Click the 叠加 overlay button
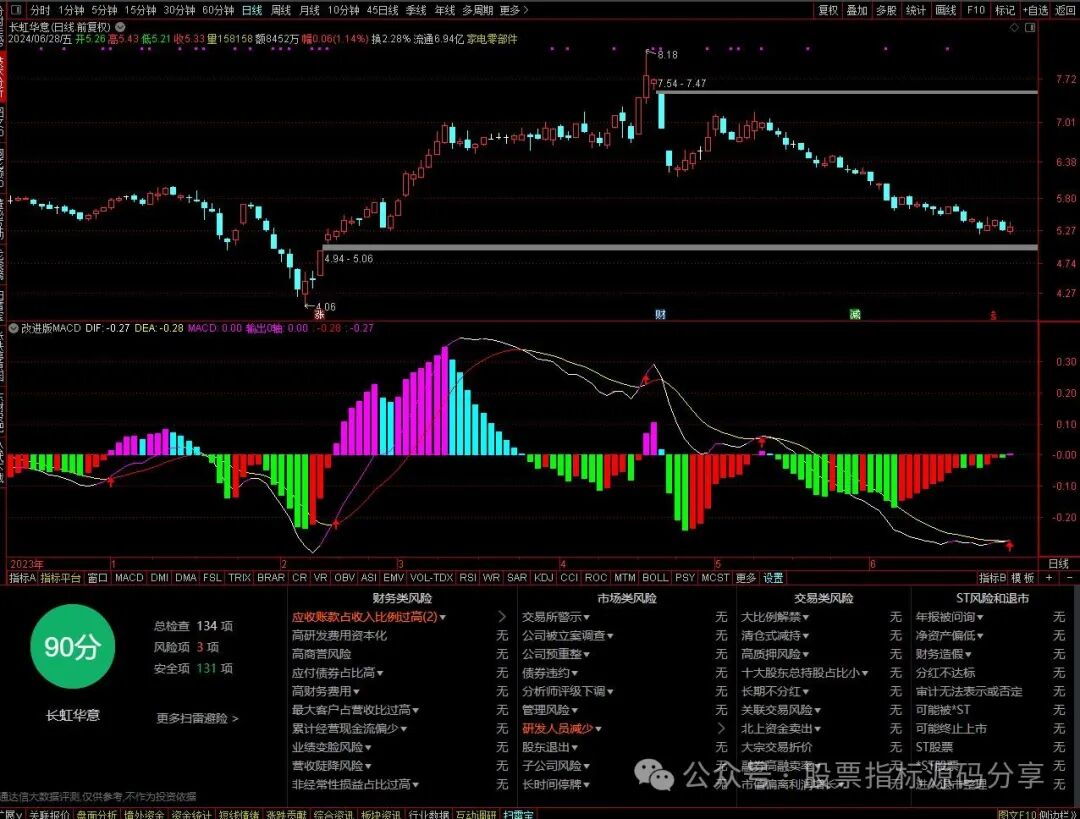Viewport: 1080px width, 819px height. [x=856, y=10]
